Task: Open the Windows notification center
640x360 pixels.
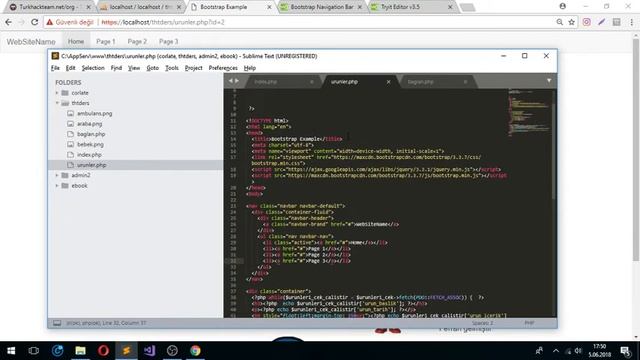Action: tap(625, 351)
